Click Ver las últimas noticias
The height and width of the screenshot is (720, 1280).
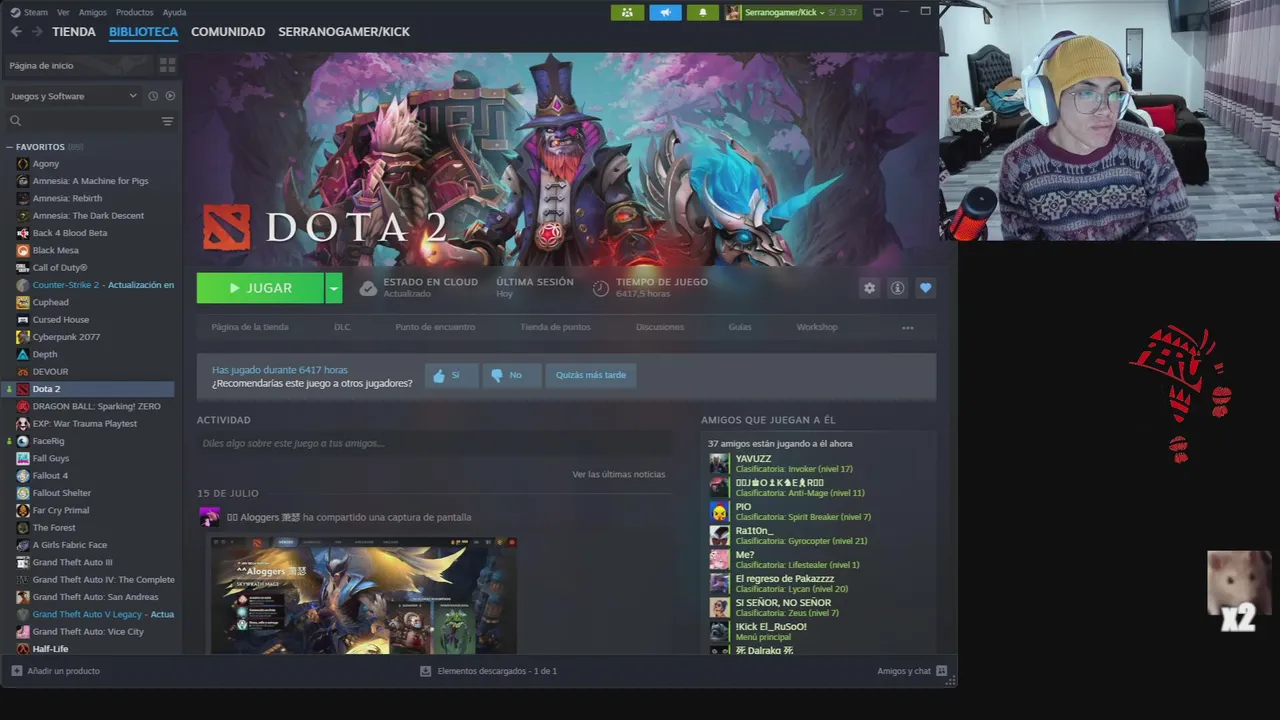(618, 474)
